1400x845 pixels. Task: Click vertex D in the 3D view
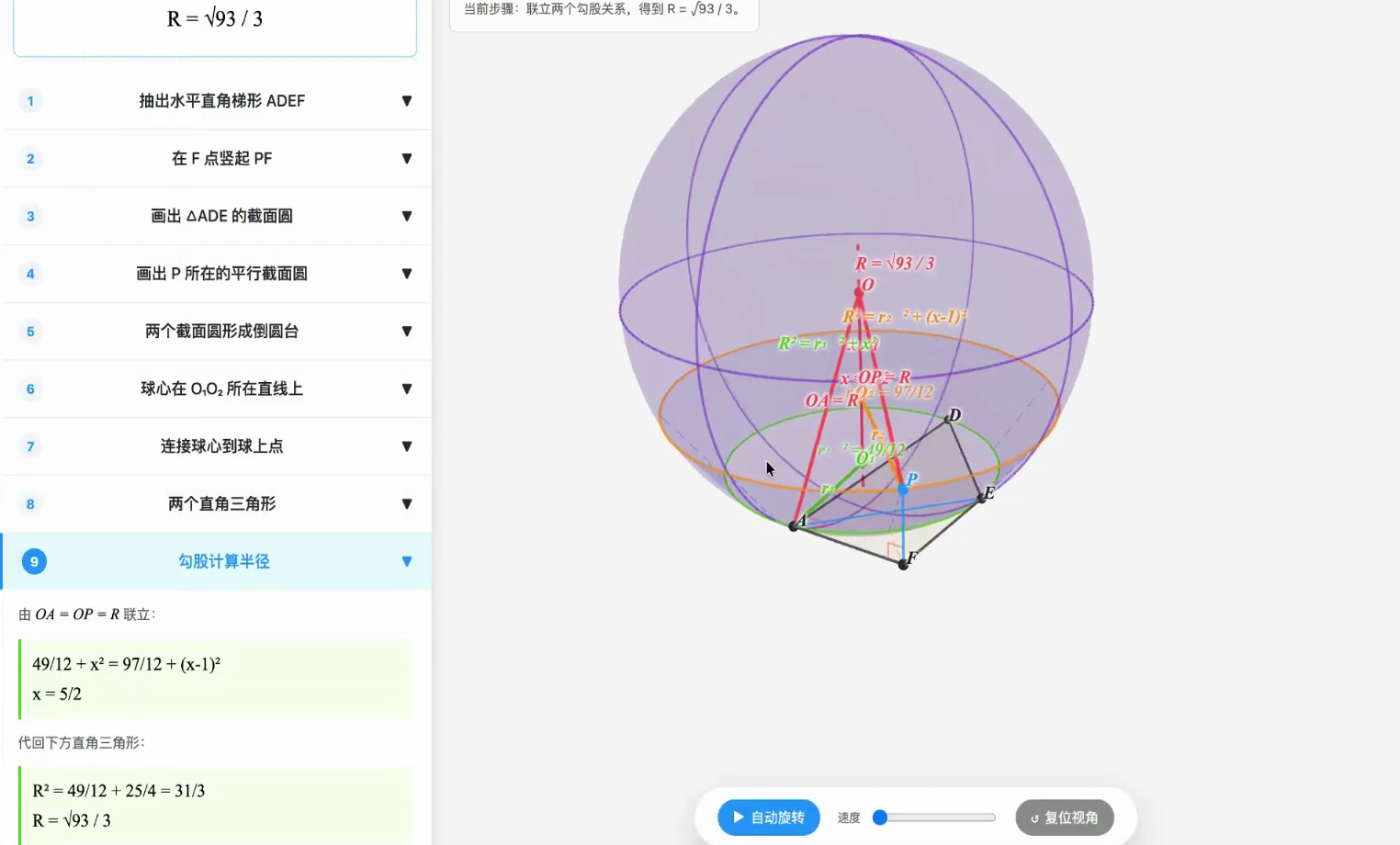point(947,421)
